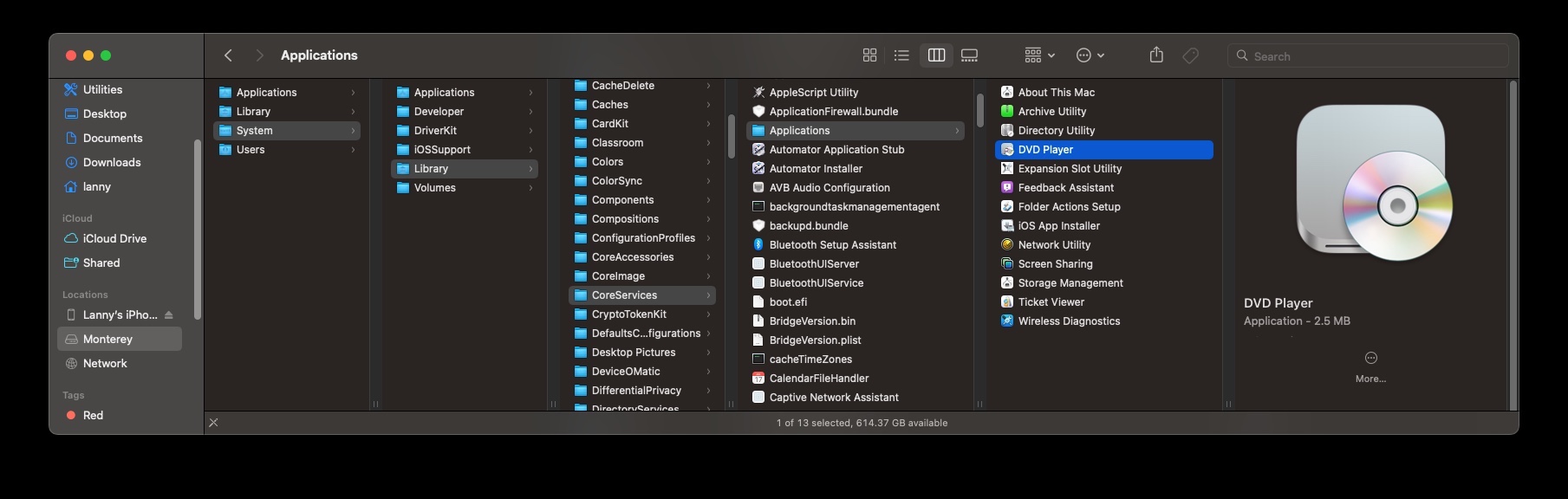Screen dimensions: 1568x499
Task: Select the Monterey volume in sidebar
Action: pyautogui.click(x=120, y=339)
